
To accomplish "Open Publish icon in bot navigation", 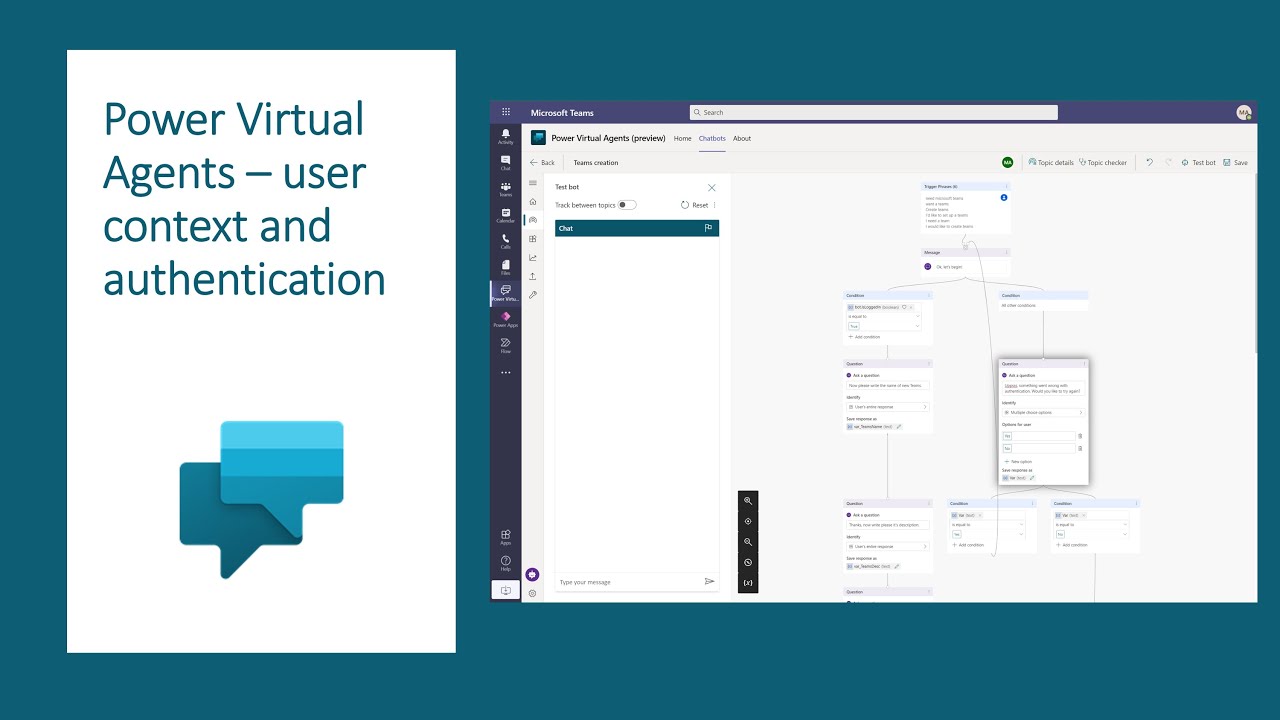I will (533, 276).
